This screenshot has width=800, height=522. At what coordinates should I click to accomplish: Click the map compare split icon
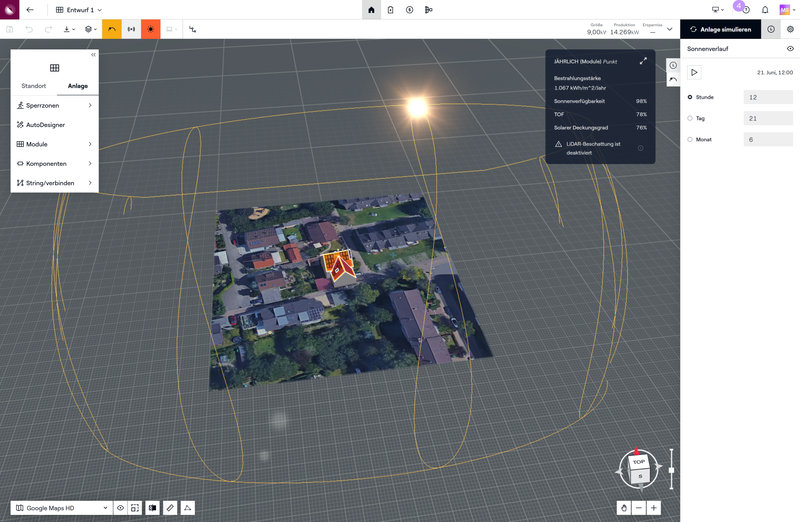pyautogui.click(x=153, y=508)
